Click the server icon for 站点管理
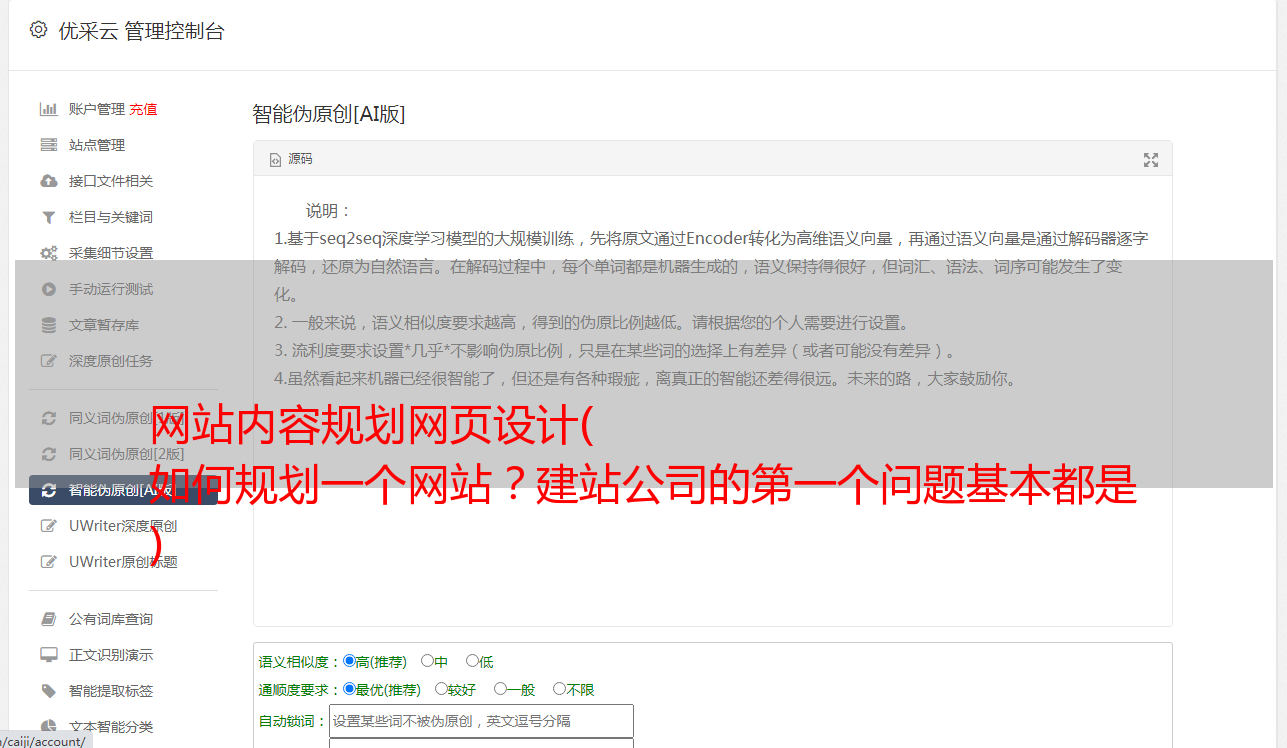This screenshot has height=748, width=1287. (x=48, y=145)
